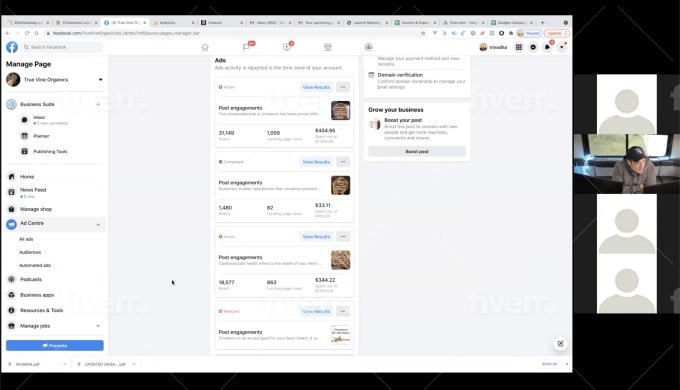Open the Pages flag icon
The image size is (680, 390).
coord(246,47)
